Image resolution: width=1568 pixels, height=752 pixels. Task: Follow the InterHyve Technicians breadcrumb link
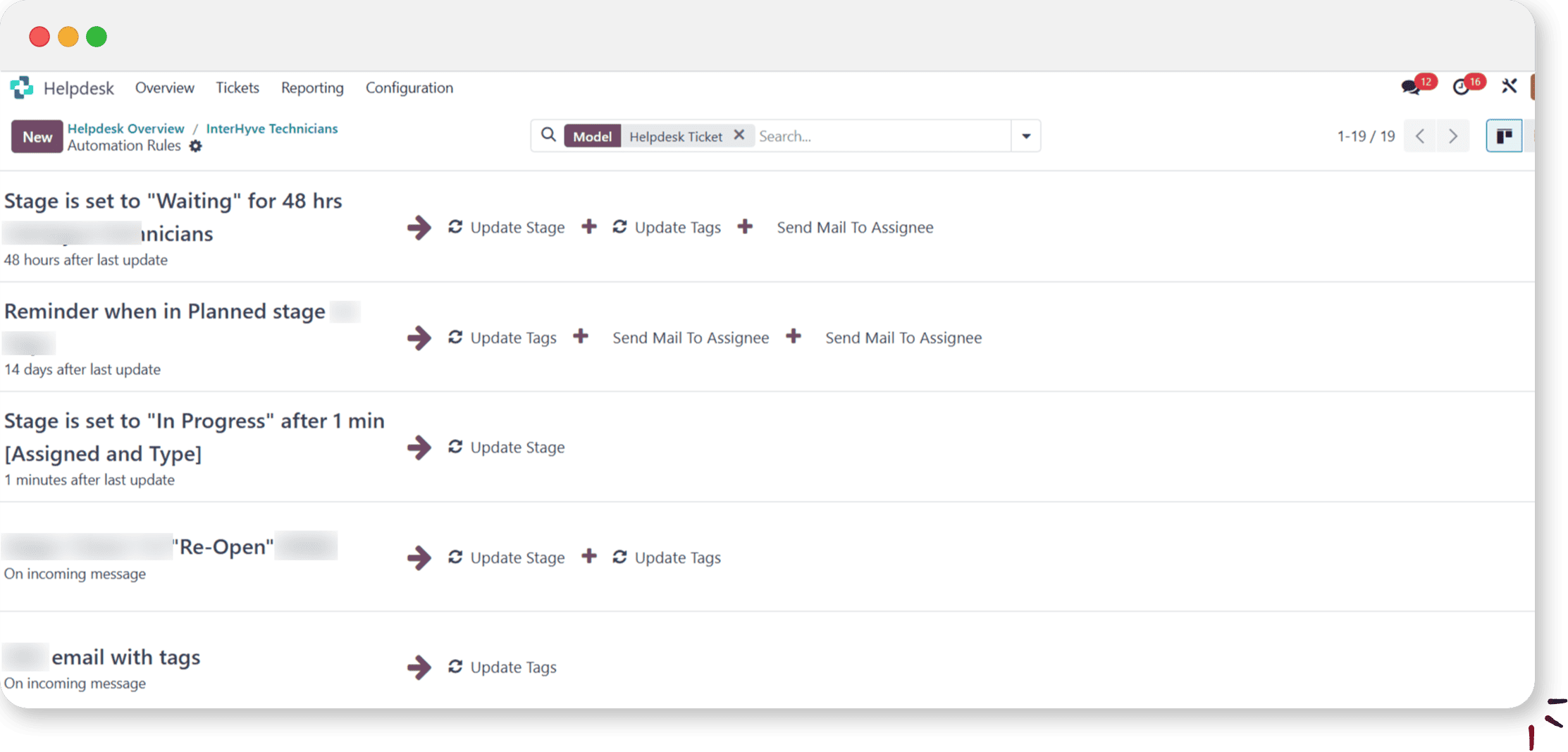(x=271, y=128)
